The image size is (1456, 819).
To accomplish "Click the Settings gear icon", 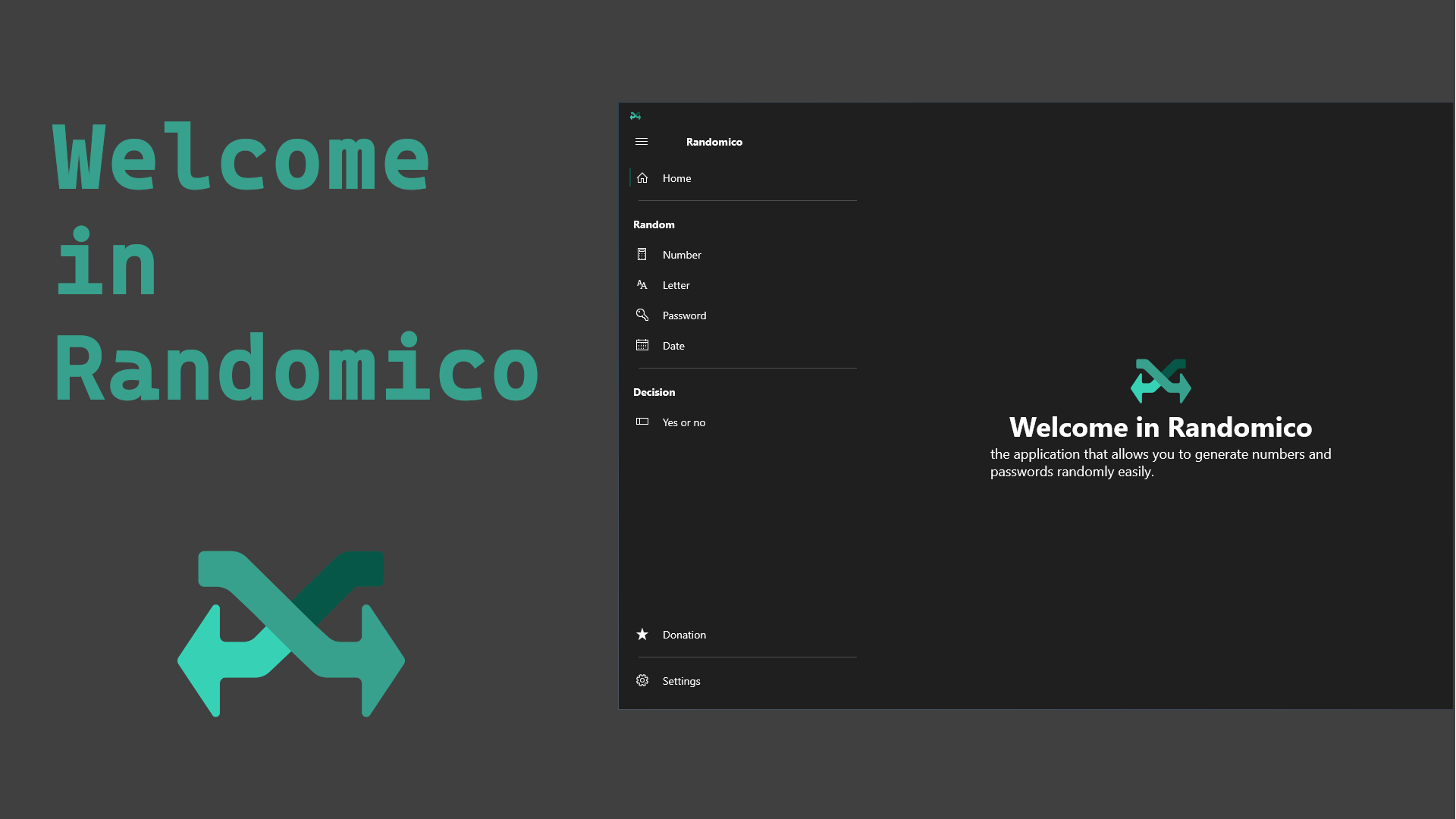I will pos(642,681).
